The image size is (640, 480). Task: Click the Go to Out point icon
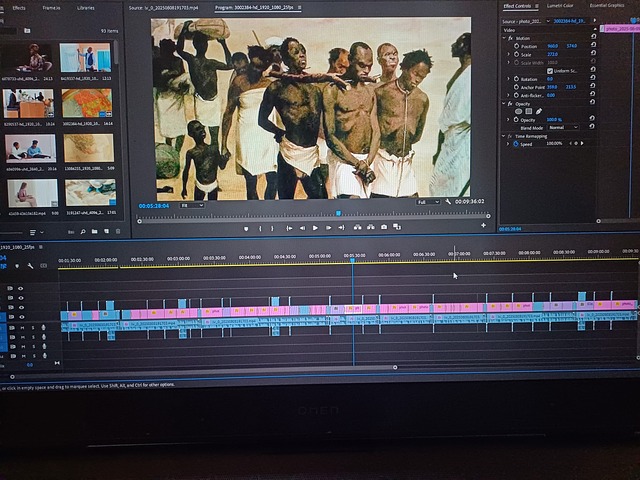pyautogui.click(x=341, y=227)
